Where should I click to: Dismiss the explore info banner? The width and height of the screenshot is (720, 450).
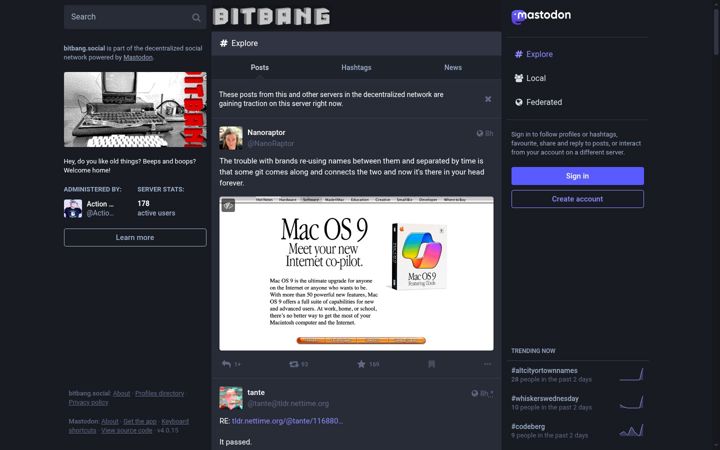(488, 99)
